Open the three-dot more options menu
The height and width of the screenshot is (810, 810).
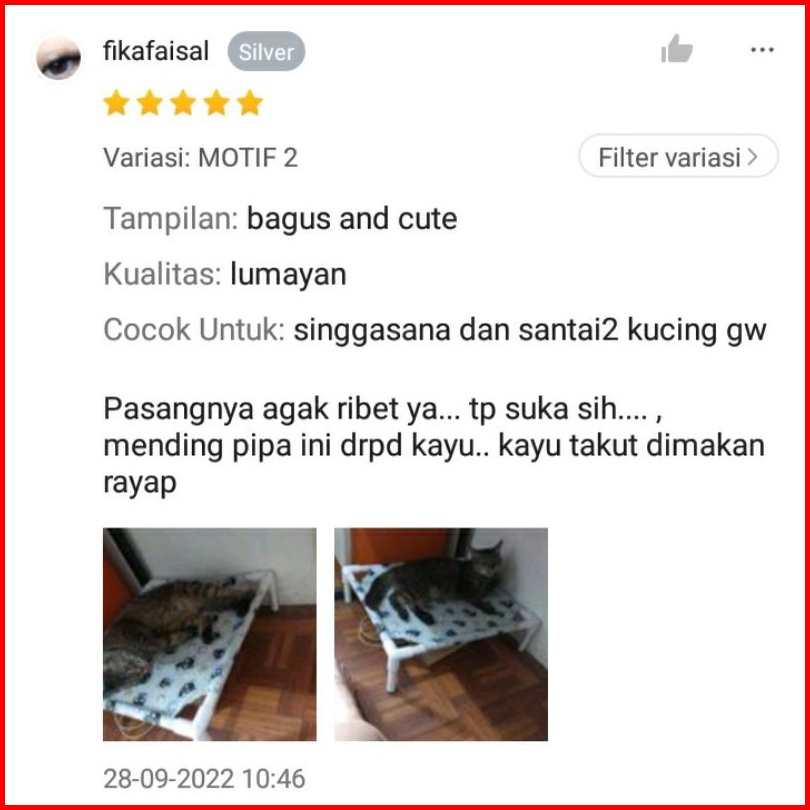pos(762,50)
